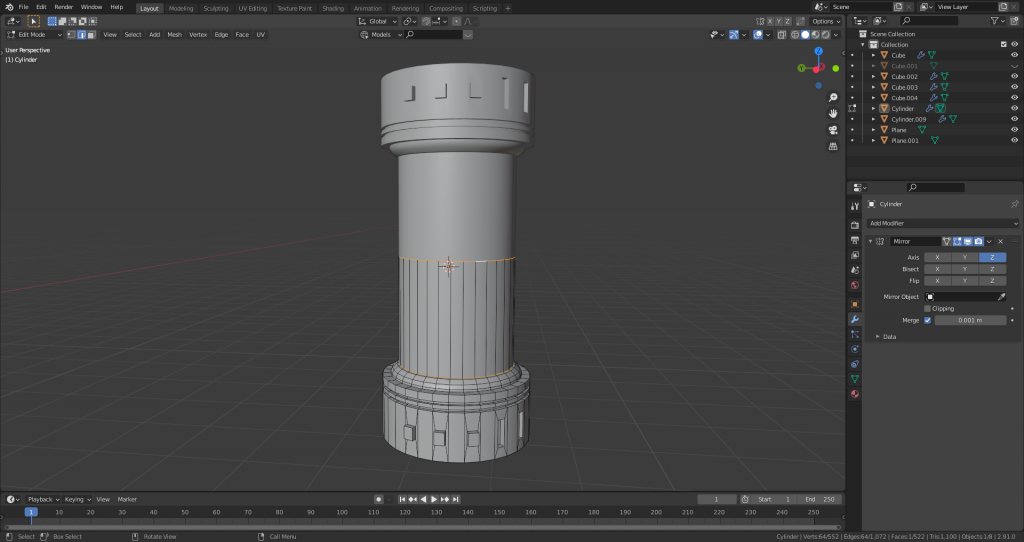Open the Particles properties tab
This screenshot has width=1024, height=542.
pos(855,334)
